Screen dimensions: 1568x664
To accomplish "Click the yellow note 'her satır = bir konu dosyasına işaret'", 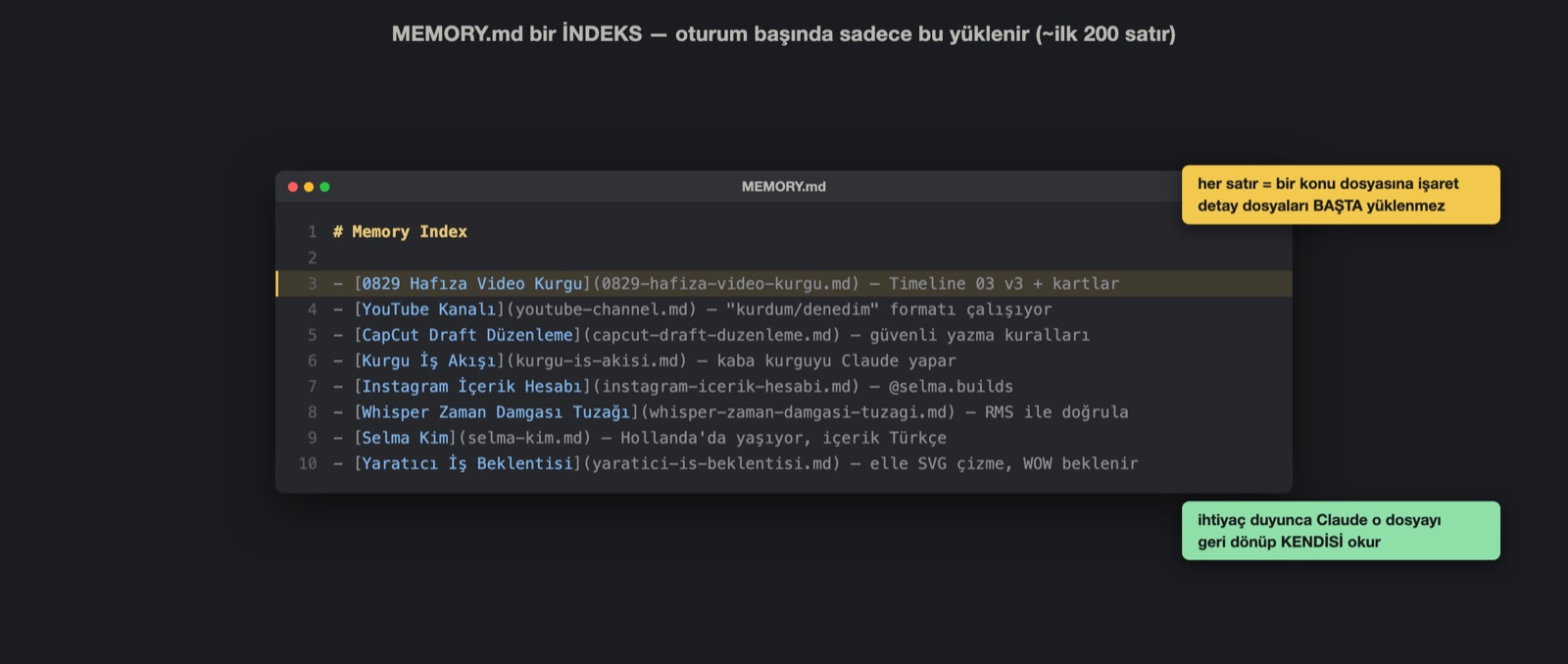I will 1341,195.
